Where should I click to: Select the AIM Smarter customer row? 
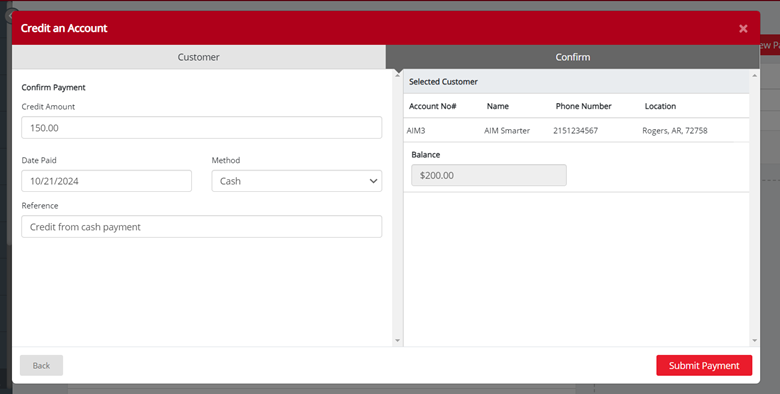[576, 130]
